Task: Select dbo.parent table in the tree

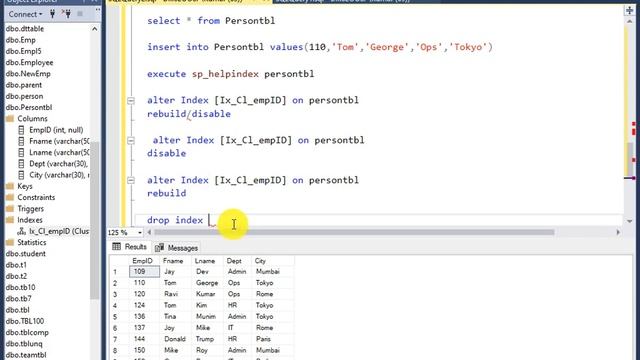Action: [x=24, y=85]
